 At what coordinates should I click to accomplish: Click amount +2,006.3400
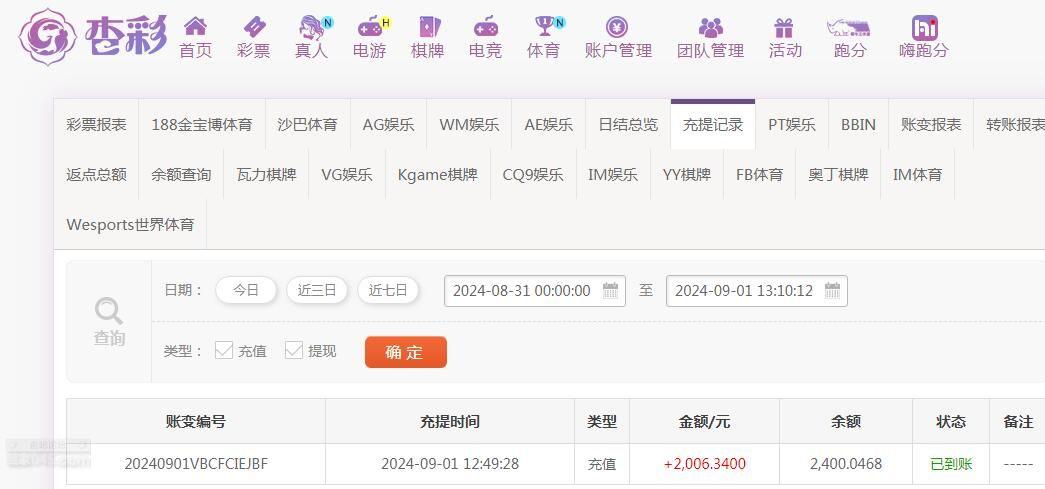[704, 464]
